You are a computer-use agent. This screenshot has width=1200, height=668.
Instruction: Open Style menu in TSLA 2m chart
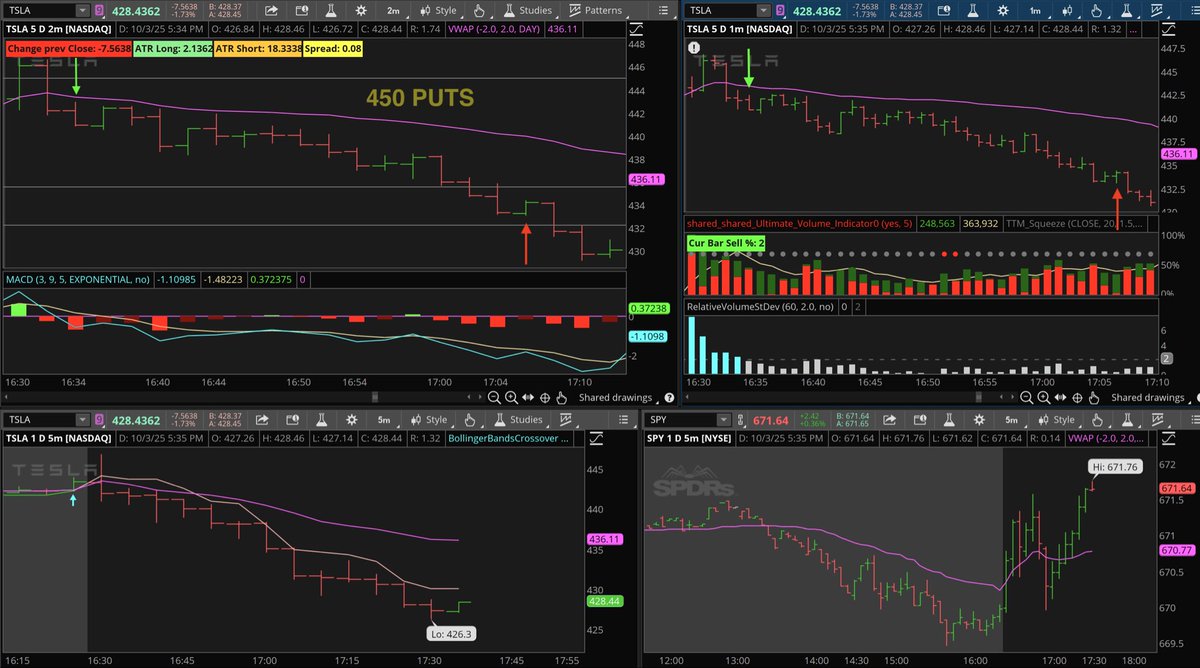click(439, 10)
